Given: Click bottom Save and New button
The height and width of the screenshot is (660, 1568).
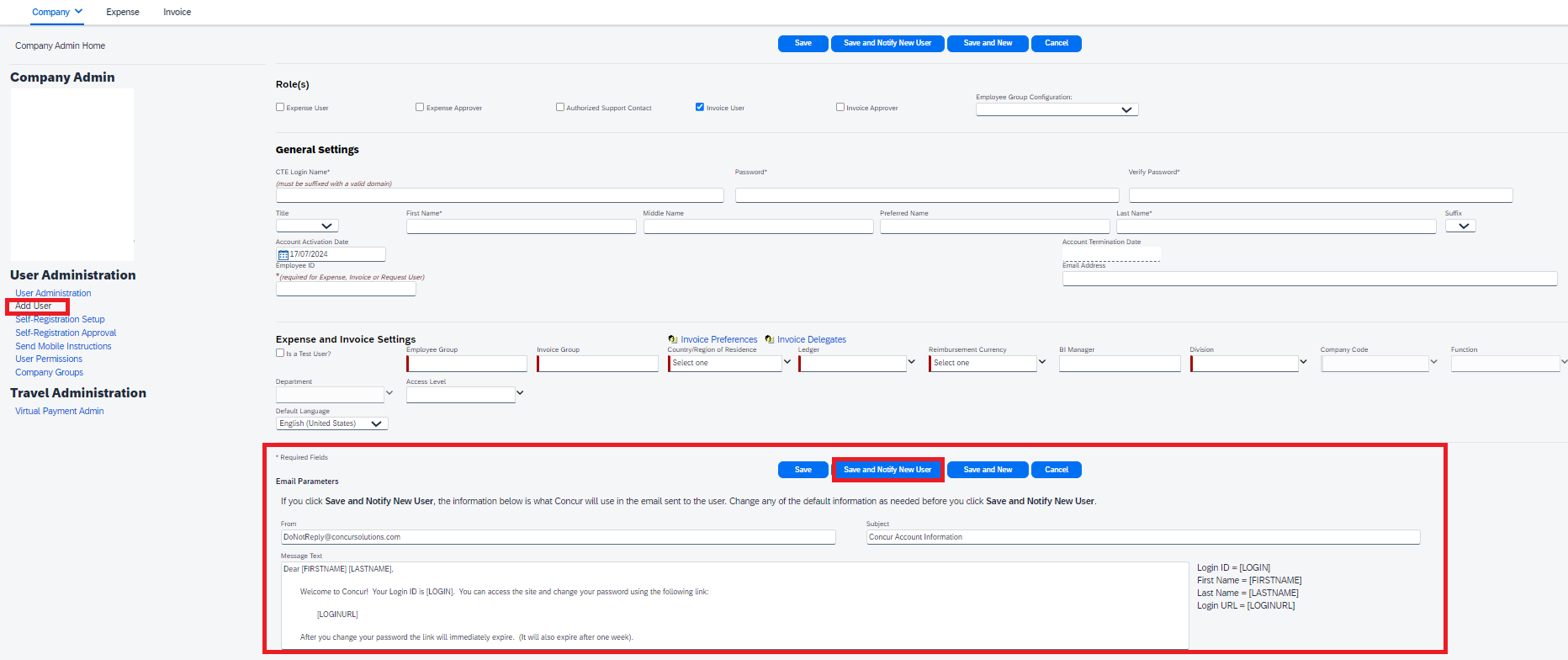Looking at the screenshot, I should [x=988, y=470].
